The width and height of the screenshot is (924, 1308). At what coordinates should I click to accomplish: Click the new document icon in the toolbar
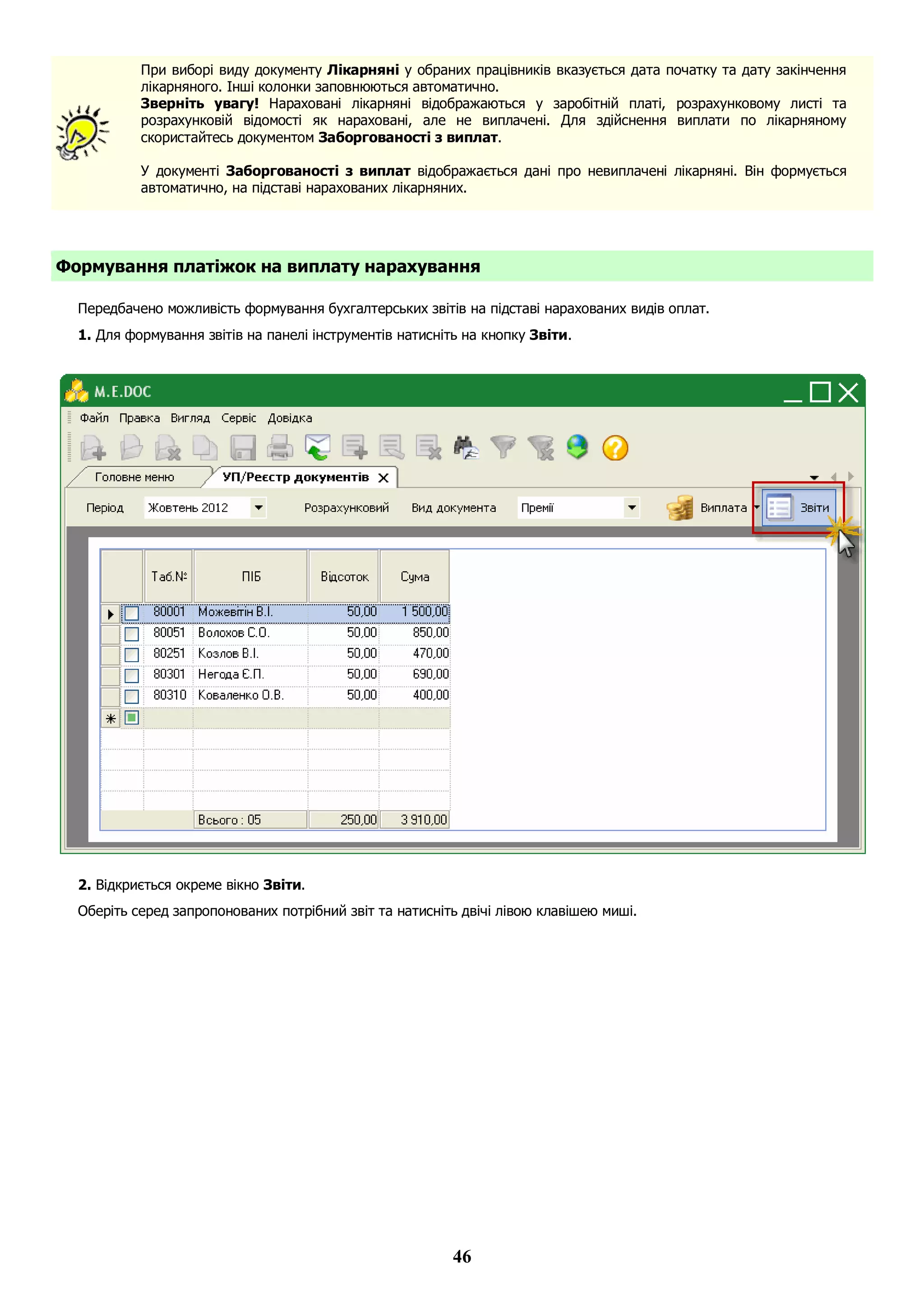click(x=93, y=447)
